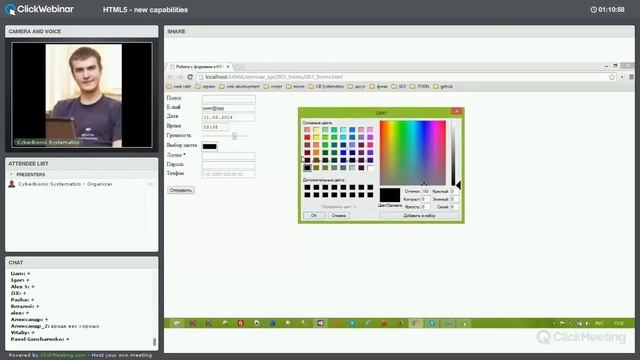The height and width of the screenshot is (360, 640).
Task: Click the Логин input field
Action: (x=229, y=156)
